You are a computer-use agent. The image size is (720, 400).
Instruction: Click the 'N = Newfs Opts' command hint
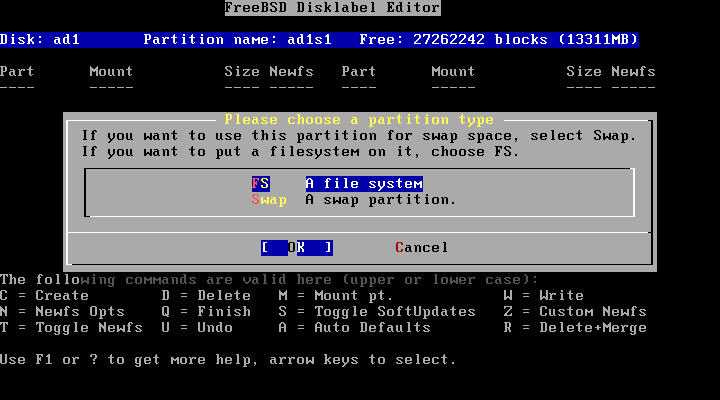tap(62, 311)
